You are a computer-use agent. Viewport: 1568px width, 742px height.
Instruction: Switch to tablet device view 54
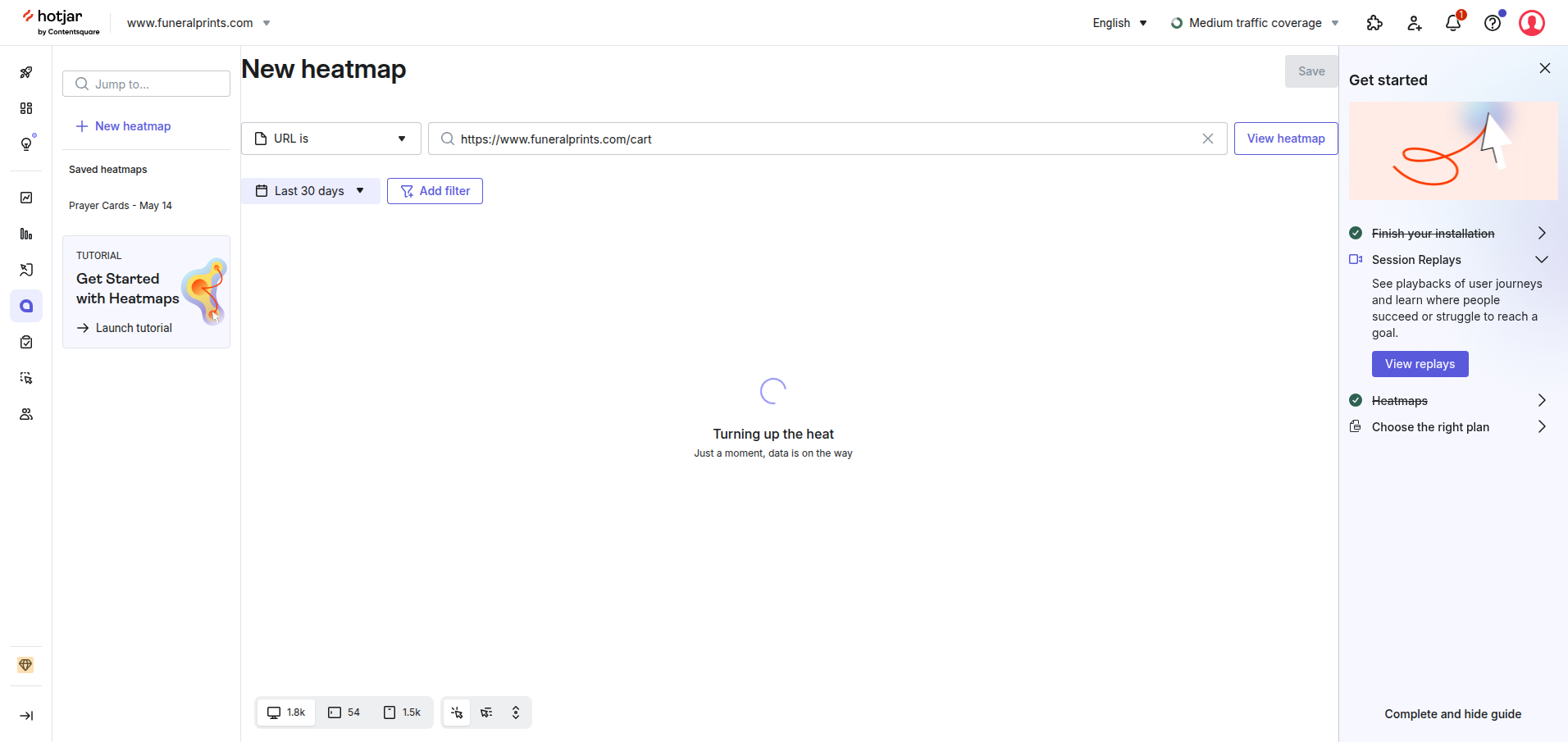click(x=344, y=712)
